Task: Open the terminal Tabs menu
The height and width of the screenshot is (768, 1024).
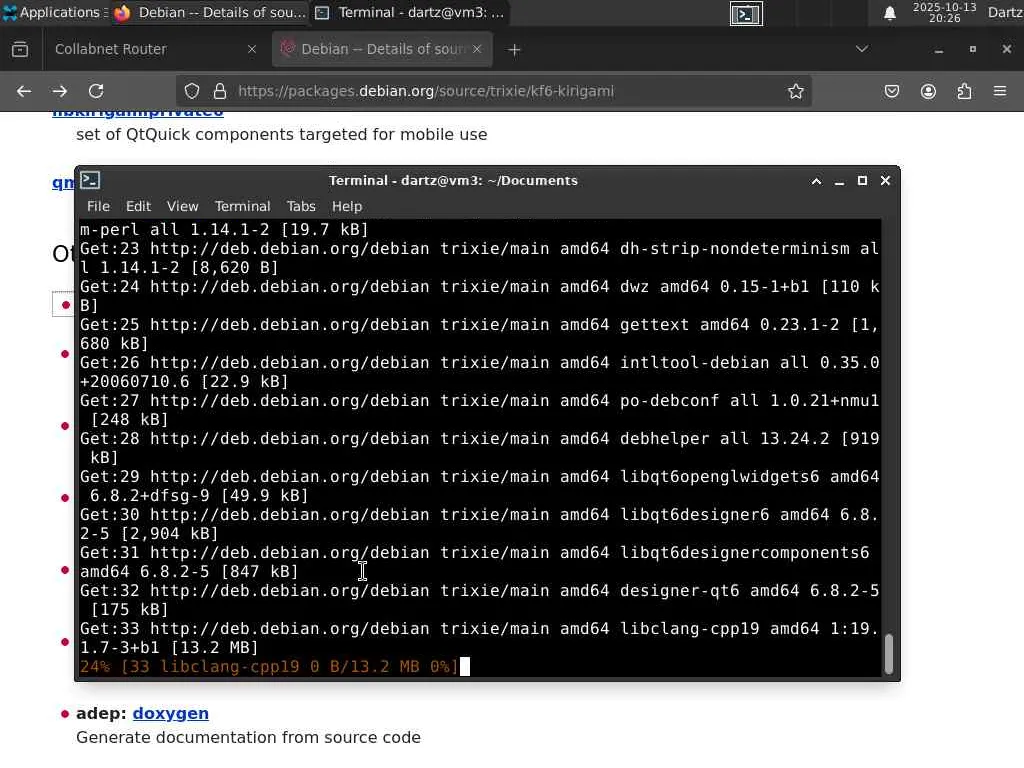Action: point(301,206)
